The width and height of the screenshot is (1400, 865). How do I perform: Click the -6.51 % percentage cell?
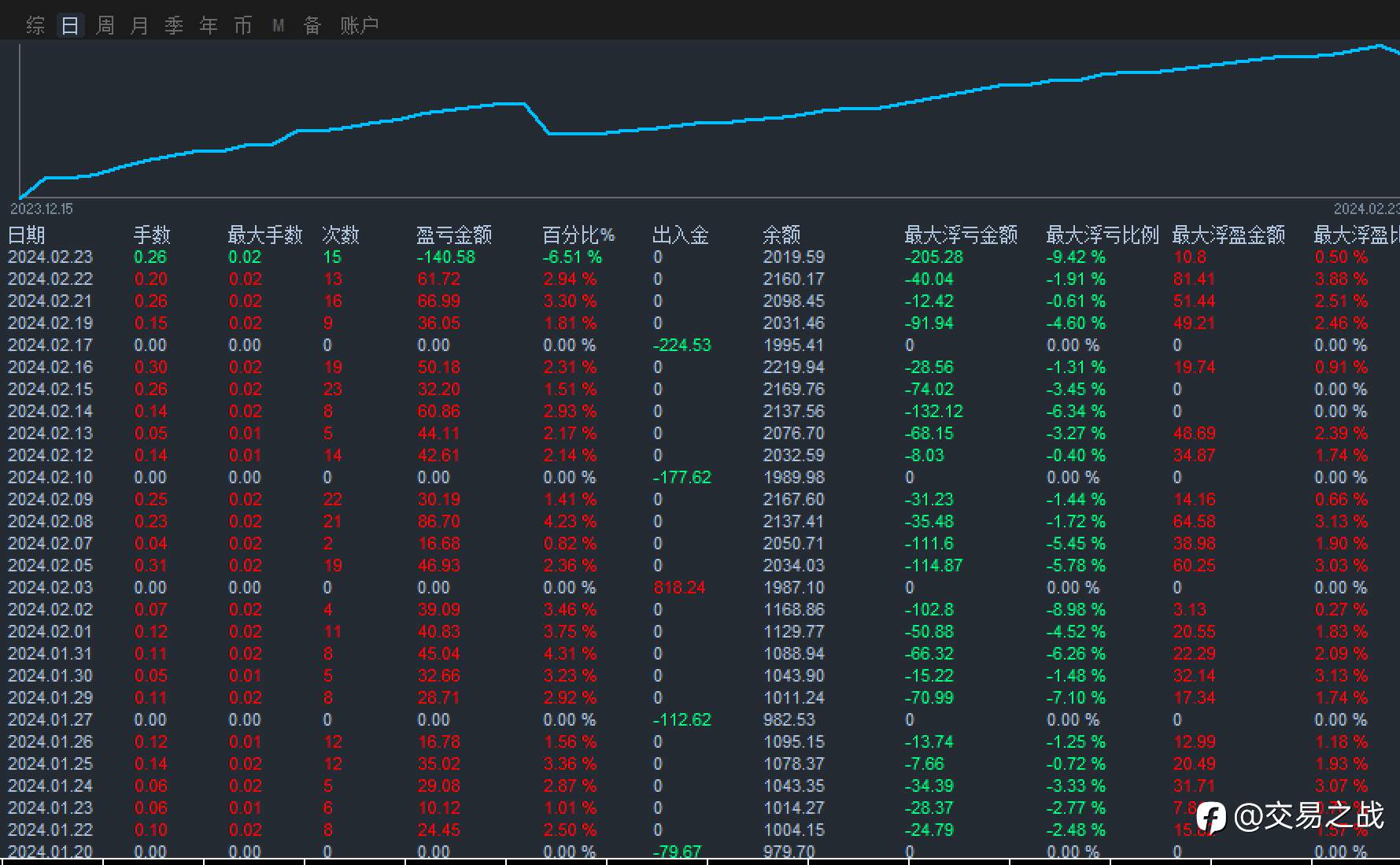(572, 257)
